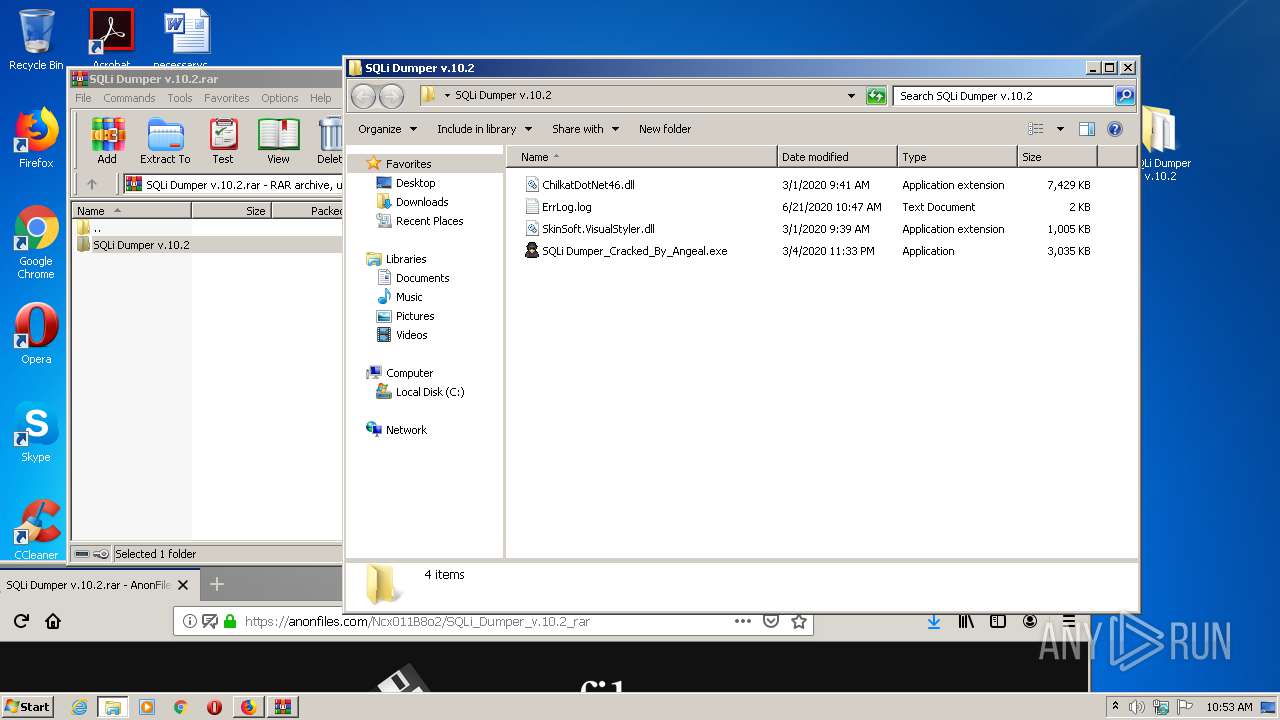Open the Skype desktop shortcut
The image size is (1280, 720).
pyautogui.click(x=36, y=432)
